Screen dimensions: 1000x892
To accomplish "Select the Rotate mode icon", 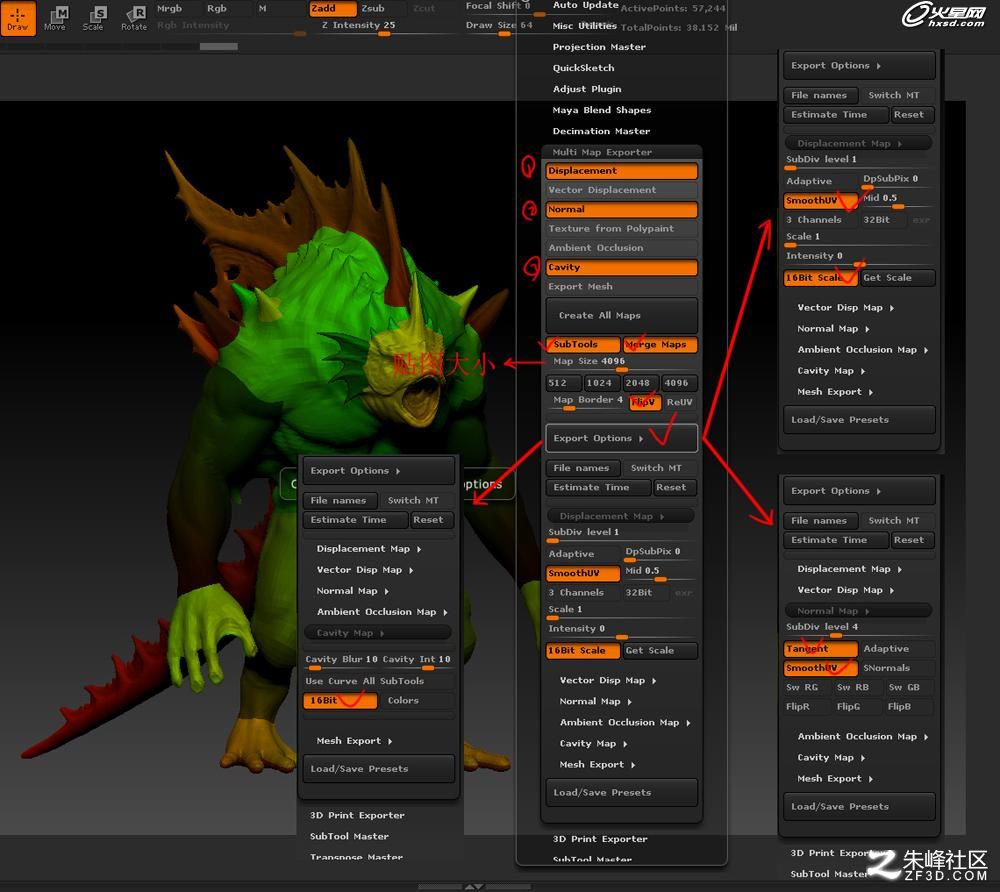I will tap(134, 18).
